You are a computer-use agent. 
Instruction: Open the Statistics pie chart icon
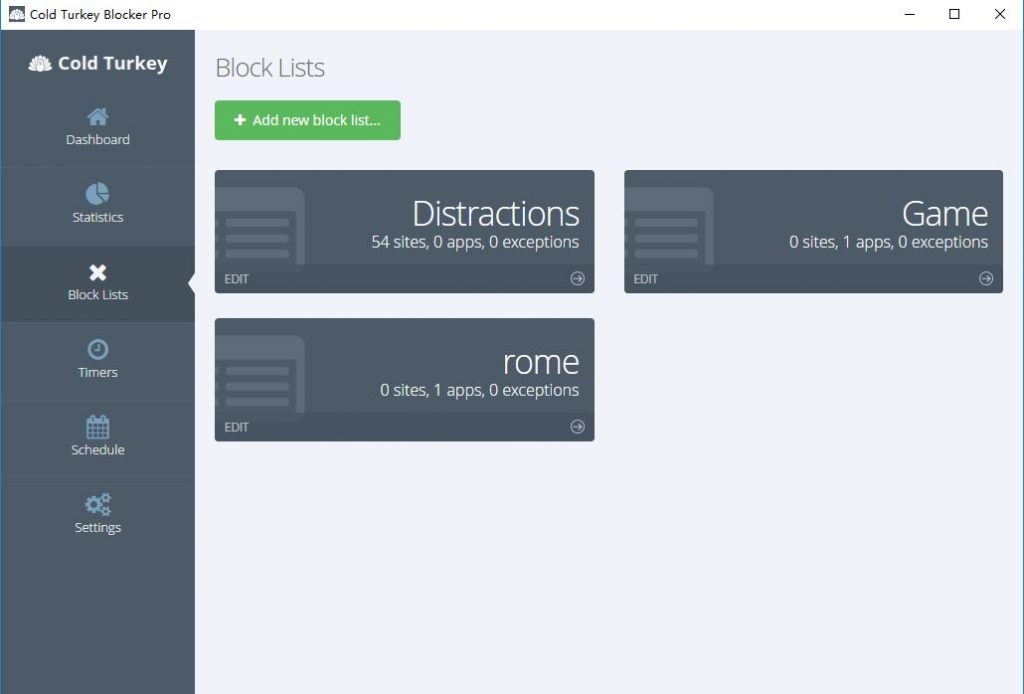coord(97,193)
